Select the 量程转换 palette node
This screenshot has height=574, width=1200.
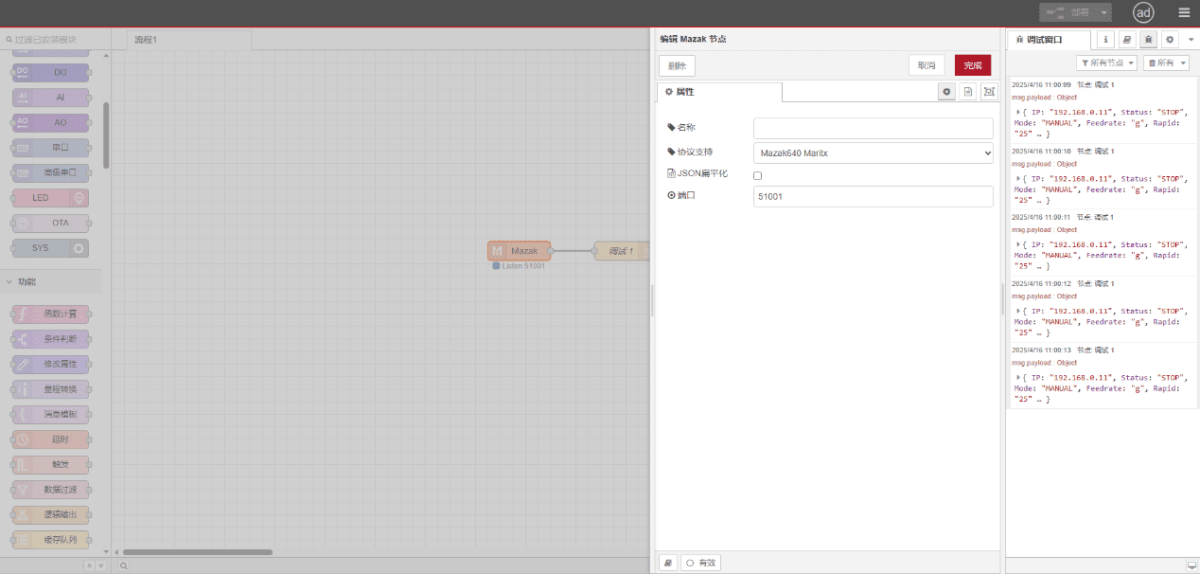tap(51, 389)
